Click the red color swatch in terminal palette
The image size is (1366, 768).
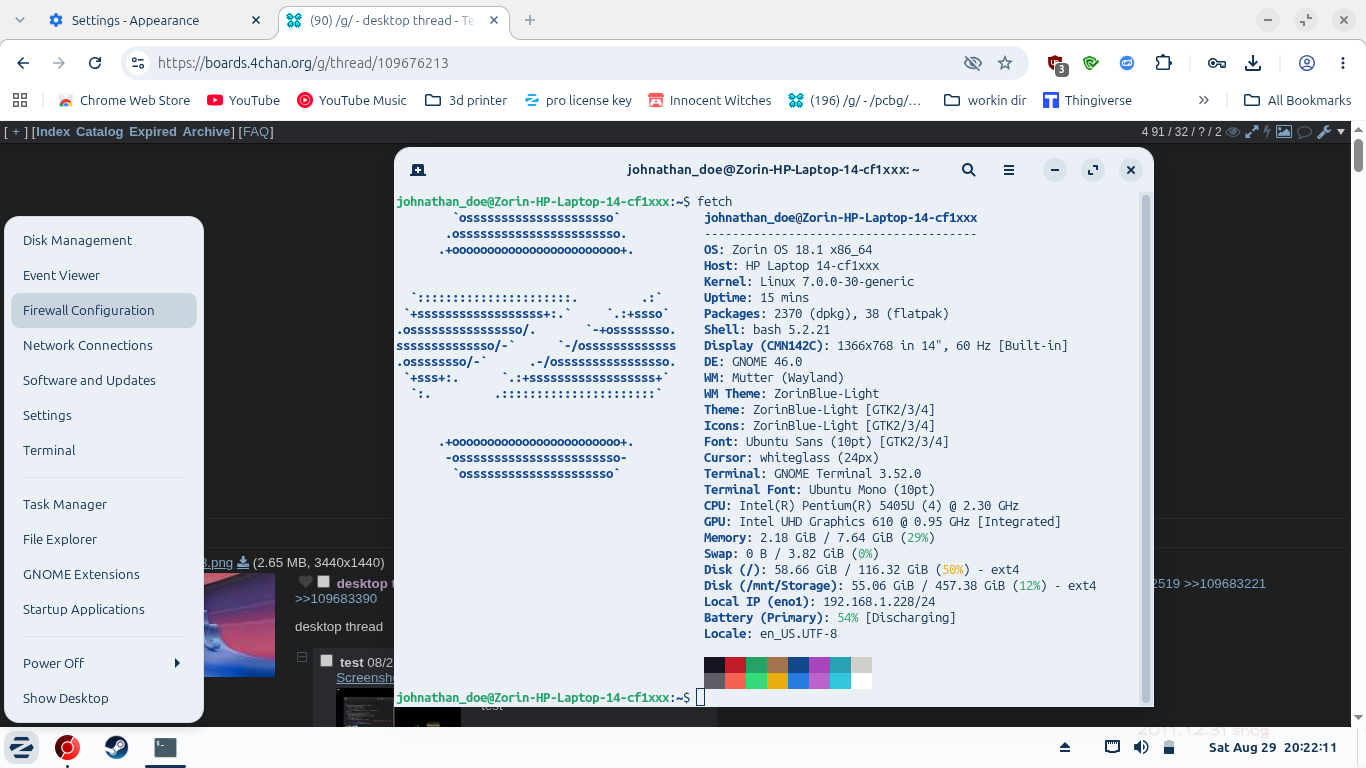(x=736, y=665)
